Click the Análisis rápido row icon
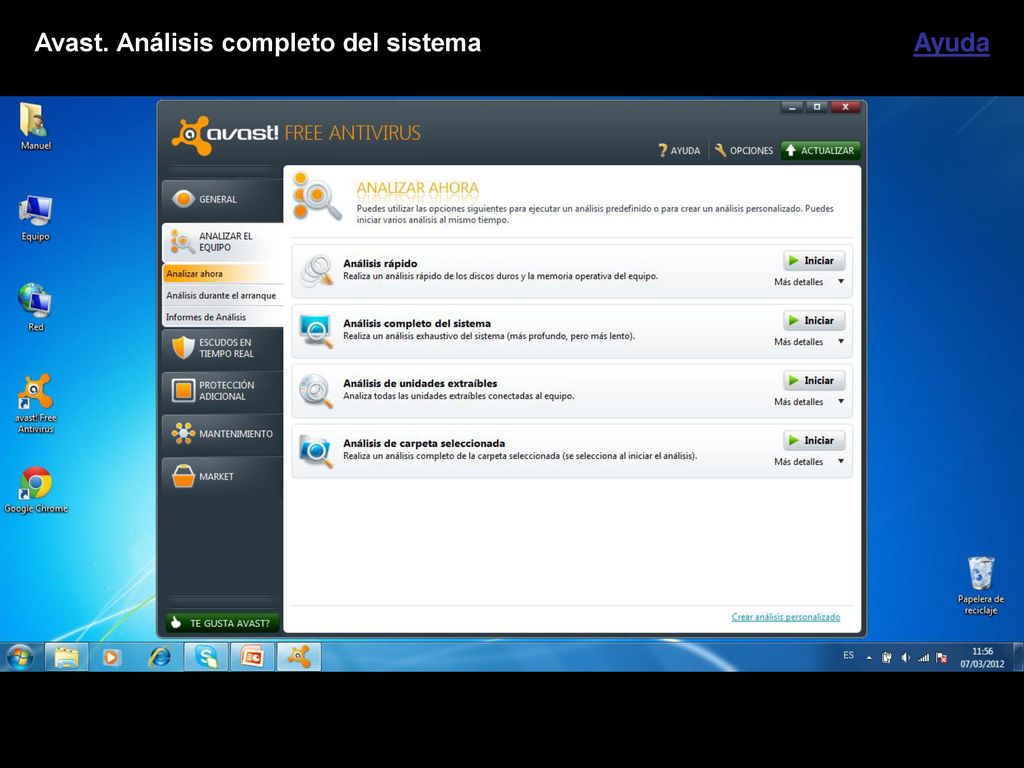This screenshot has height=768, width=1024. pos(317,270)
